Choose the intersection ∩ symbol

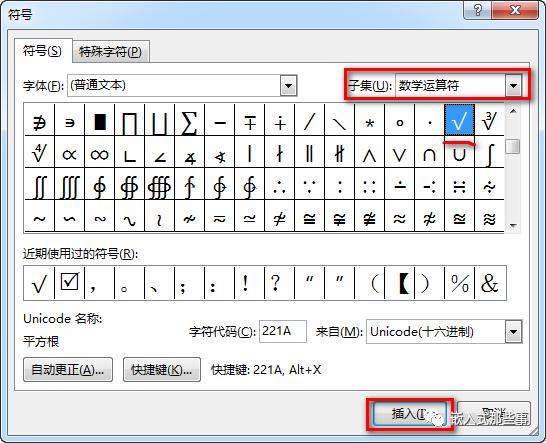coord(429,152)
